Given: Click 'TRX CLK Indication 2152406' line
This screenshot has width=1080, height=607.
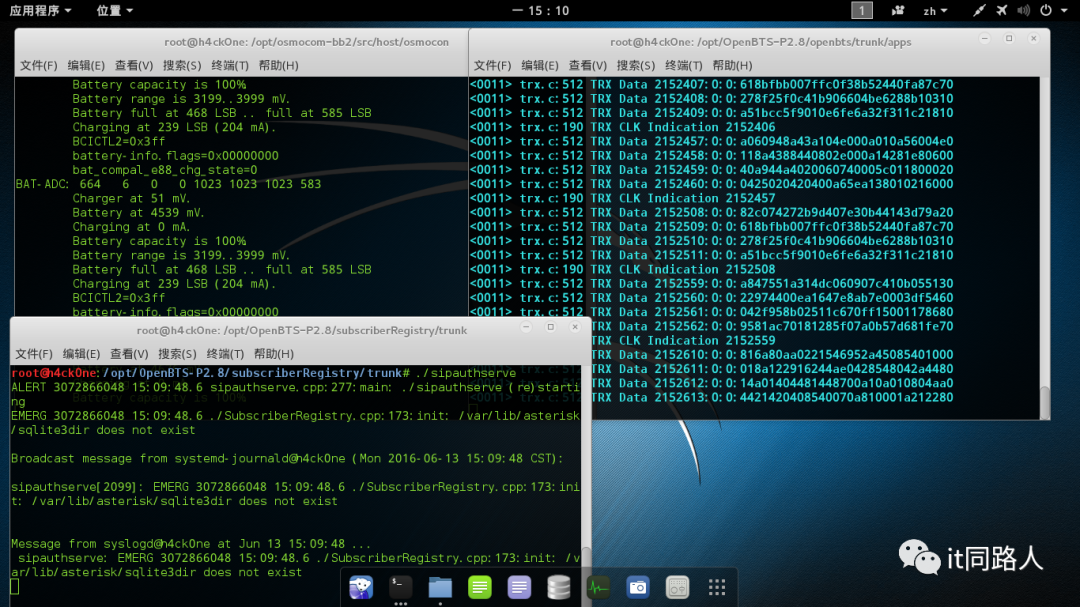Looking at the screenshot, I should 623,127.
